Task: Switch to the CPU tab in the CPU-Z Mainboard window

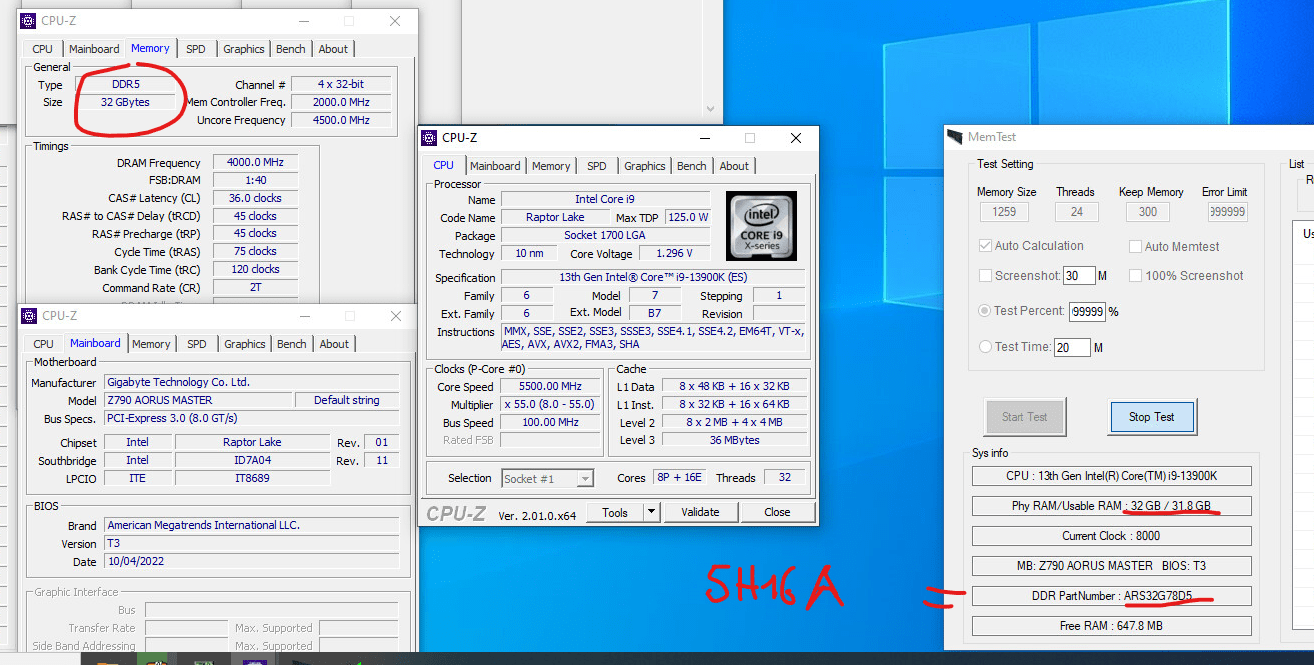Action: 44,344
